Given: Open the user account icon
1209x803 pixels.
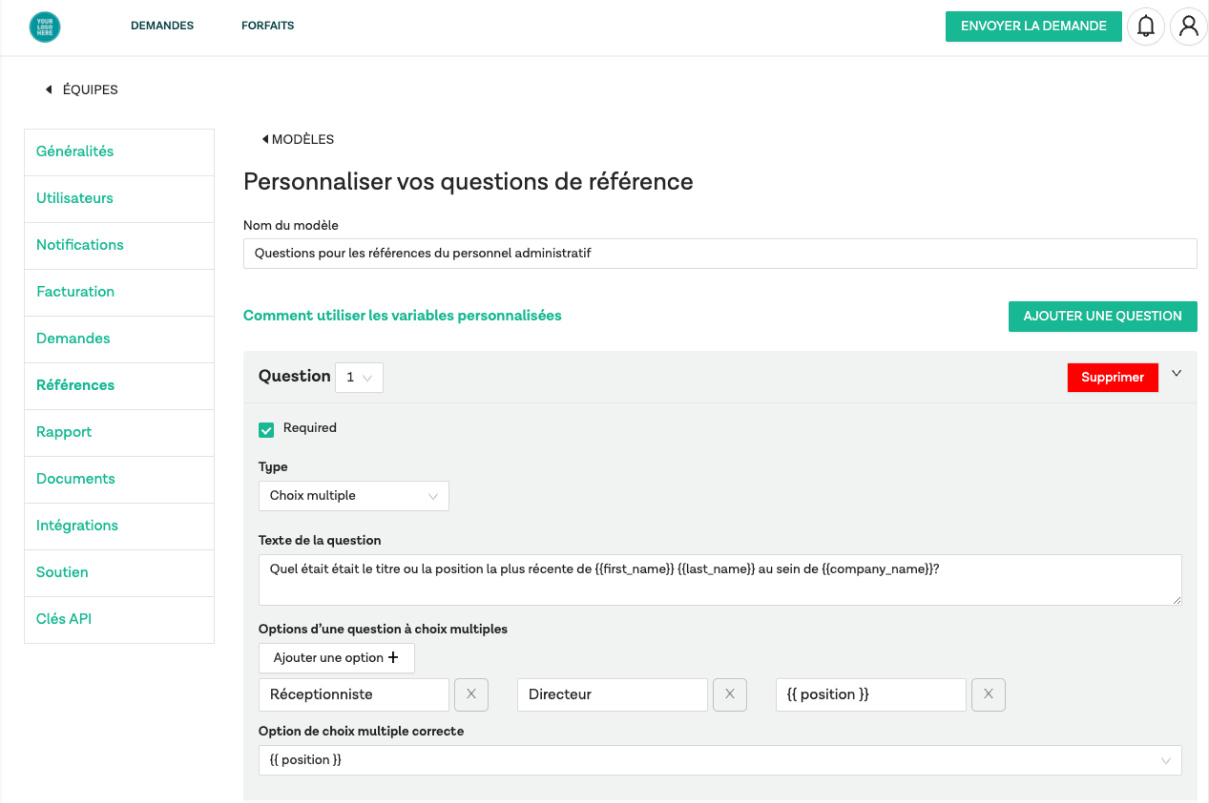Looking at the screenshot, I should (1188, 26).
